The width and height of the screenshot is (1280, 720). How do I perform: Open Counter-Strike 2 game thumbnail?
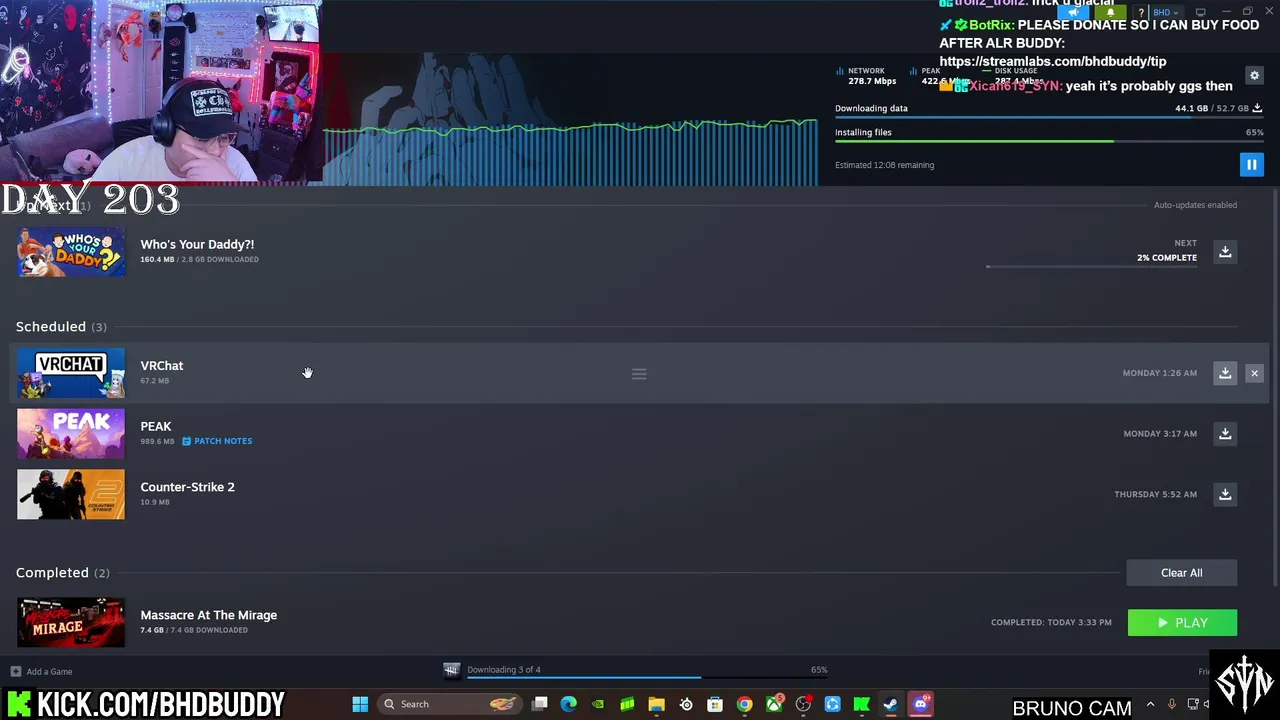(71, 494)
